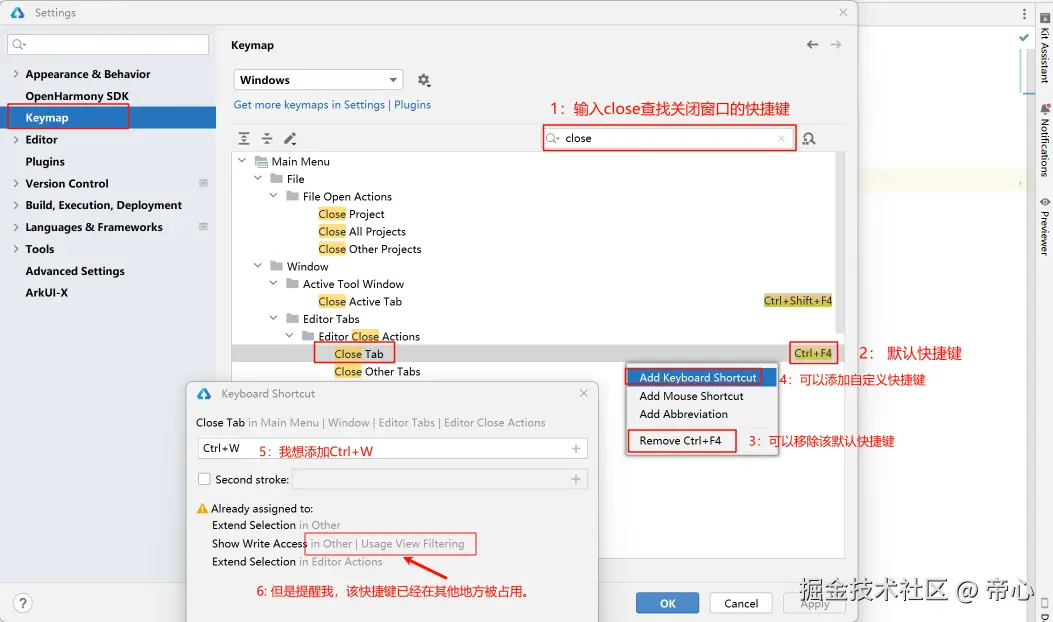Enable the Second stroke checkbox

(x=204, y=479)
